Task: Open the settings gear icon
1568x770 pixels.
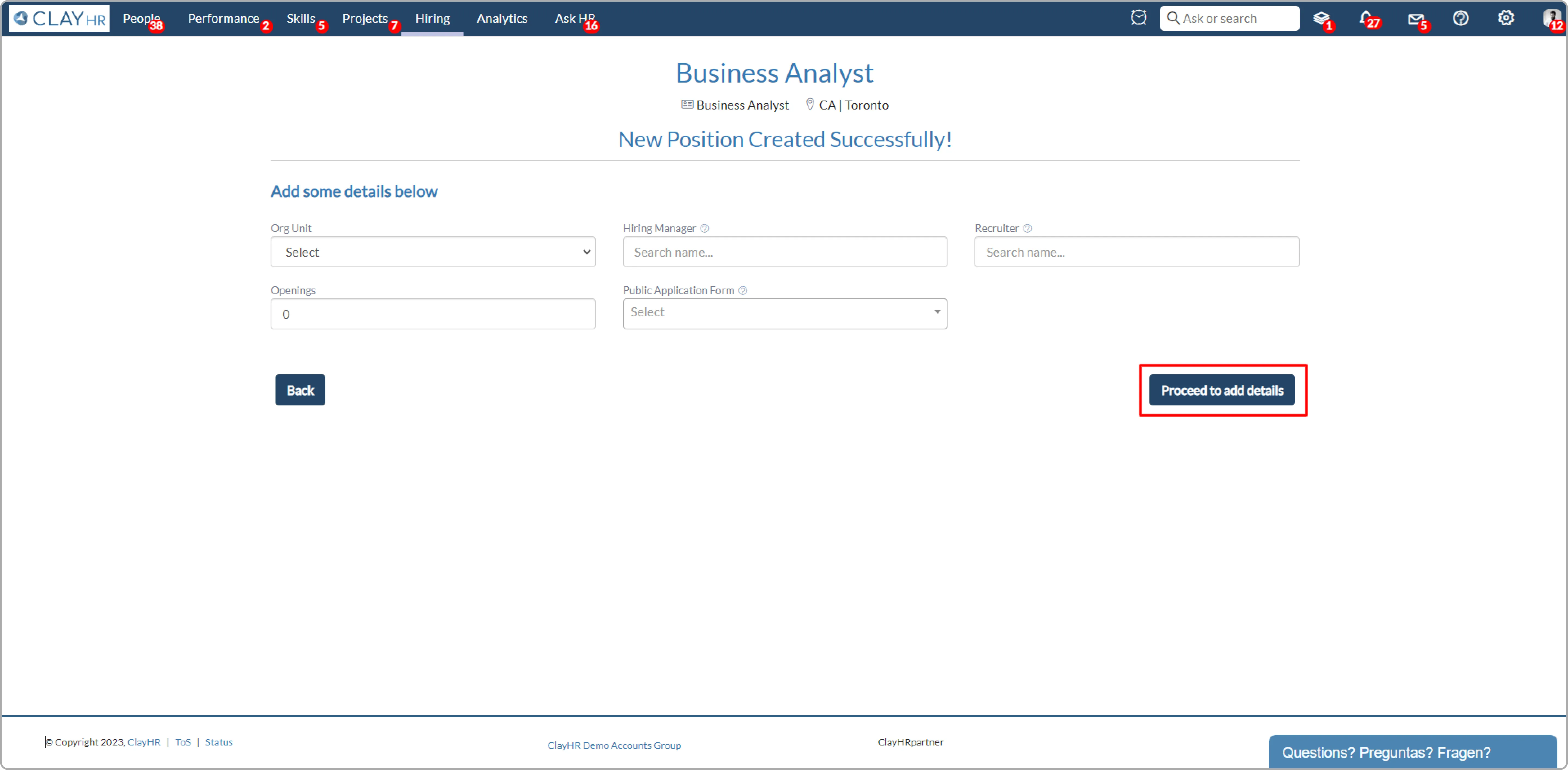Action: (1505, 18)
